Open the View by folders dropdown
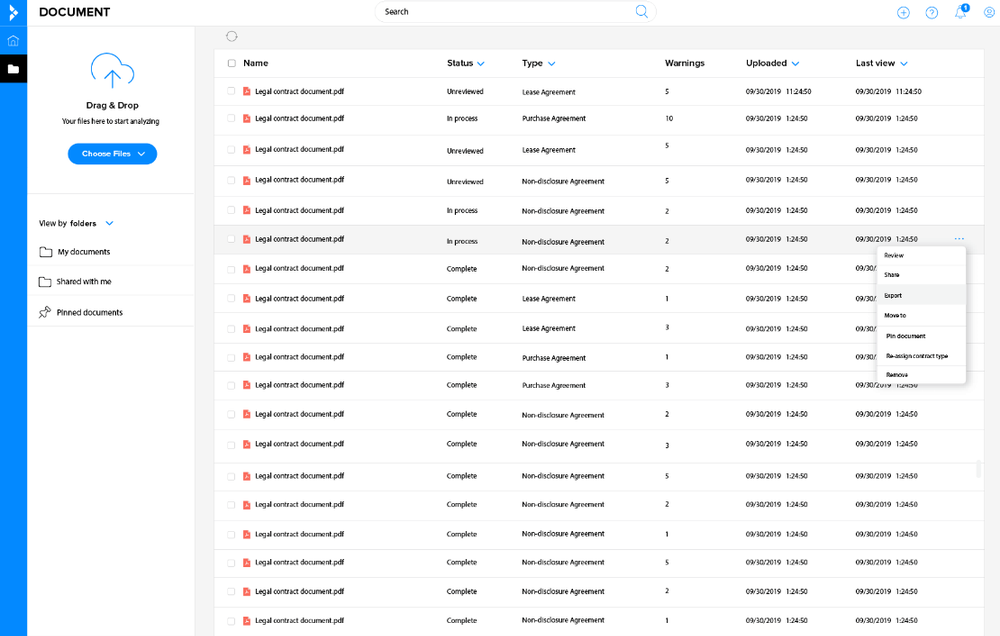Viewport: 1000px width, 636px height. coord(110,223)
